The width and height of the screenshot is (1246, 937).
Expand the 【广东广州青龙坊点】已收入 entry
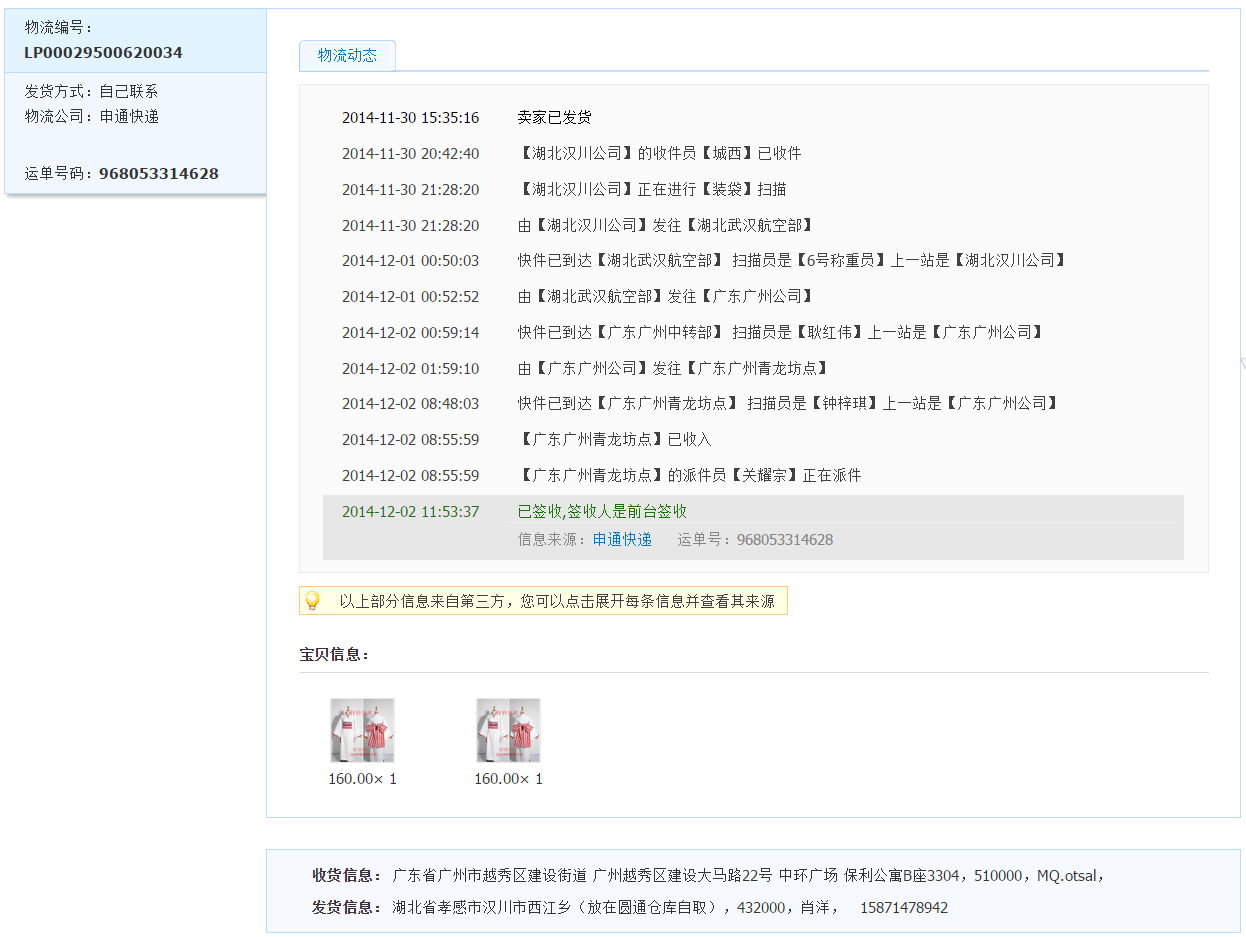(x=615, y=440)
